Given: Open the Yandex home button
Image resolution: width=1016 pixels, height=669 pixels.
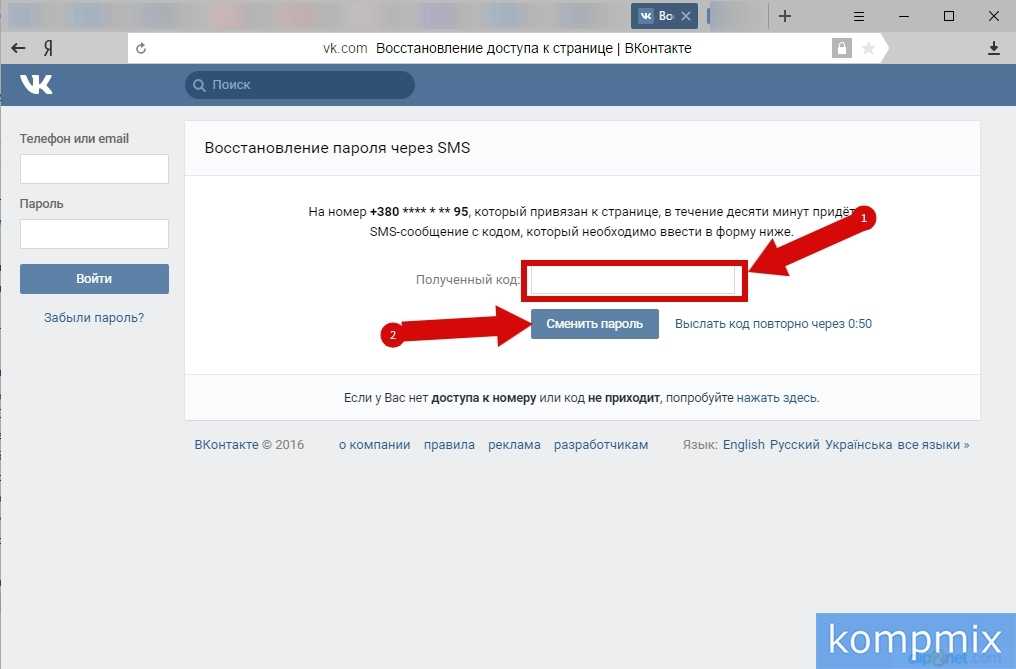Looking at the screenshot, I should 48,48.
